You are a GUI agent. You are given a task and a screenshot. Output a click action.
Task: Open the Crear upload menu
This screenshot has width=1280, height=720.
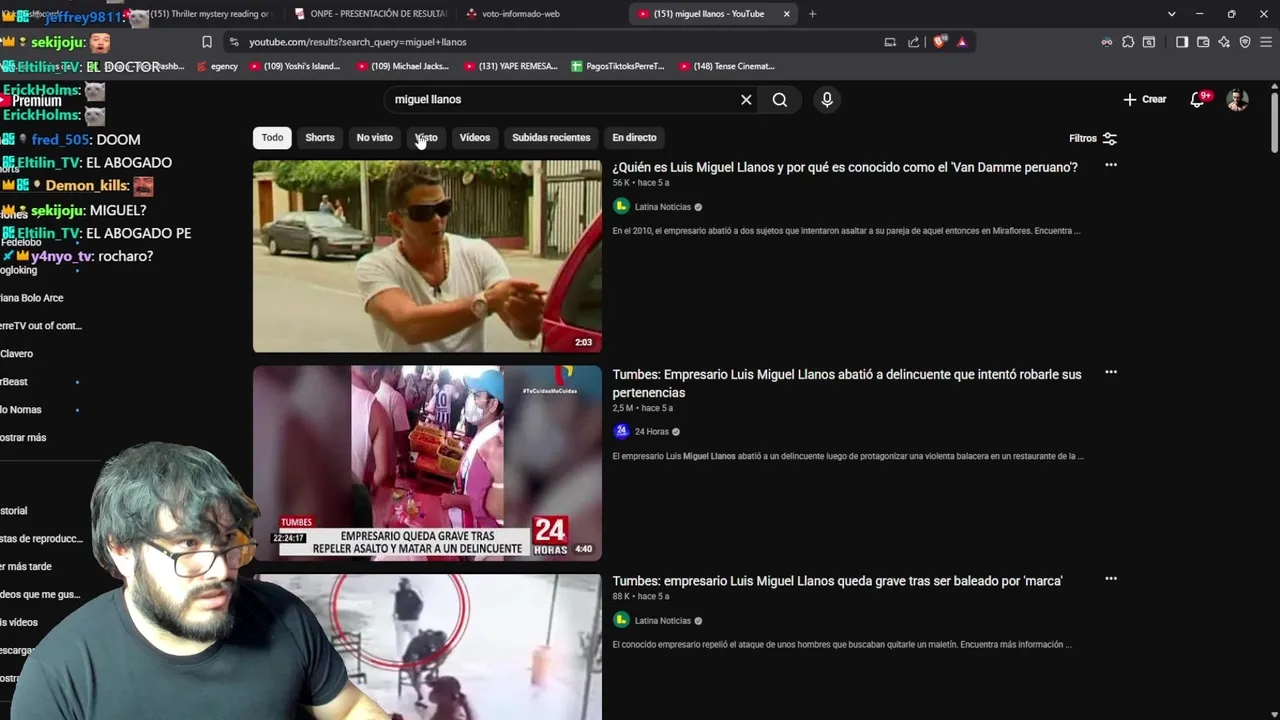(x=1145, y=100)
